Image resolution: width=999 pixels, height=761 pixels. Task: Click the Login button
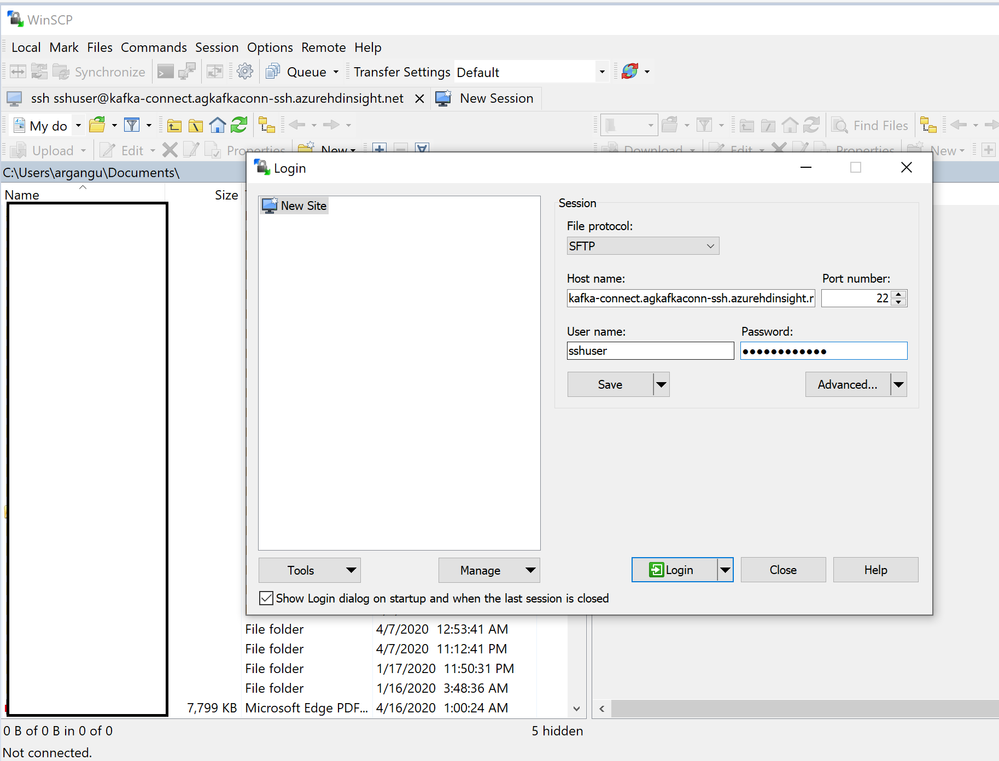(674, 570)
